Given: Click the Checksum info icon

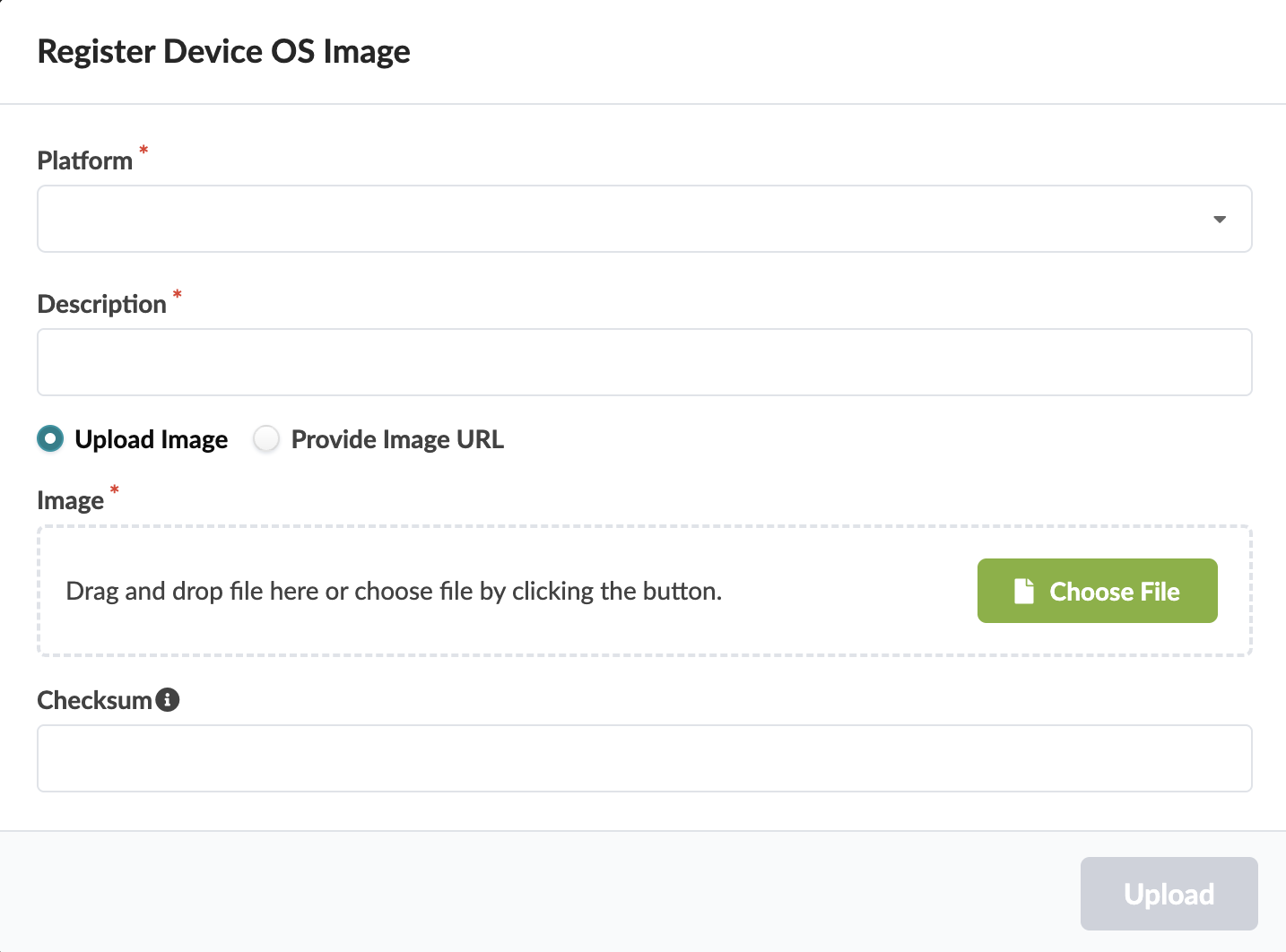Looking at the screenshot, I should point(168,700).
